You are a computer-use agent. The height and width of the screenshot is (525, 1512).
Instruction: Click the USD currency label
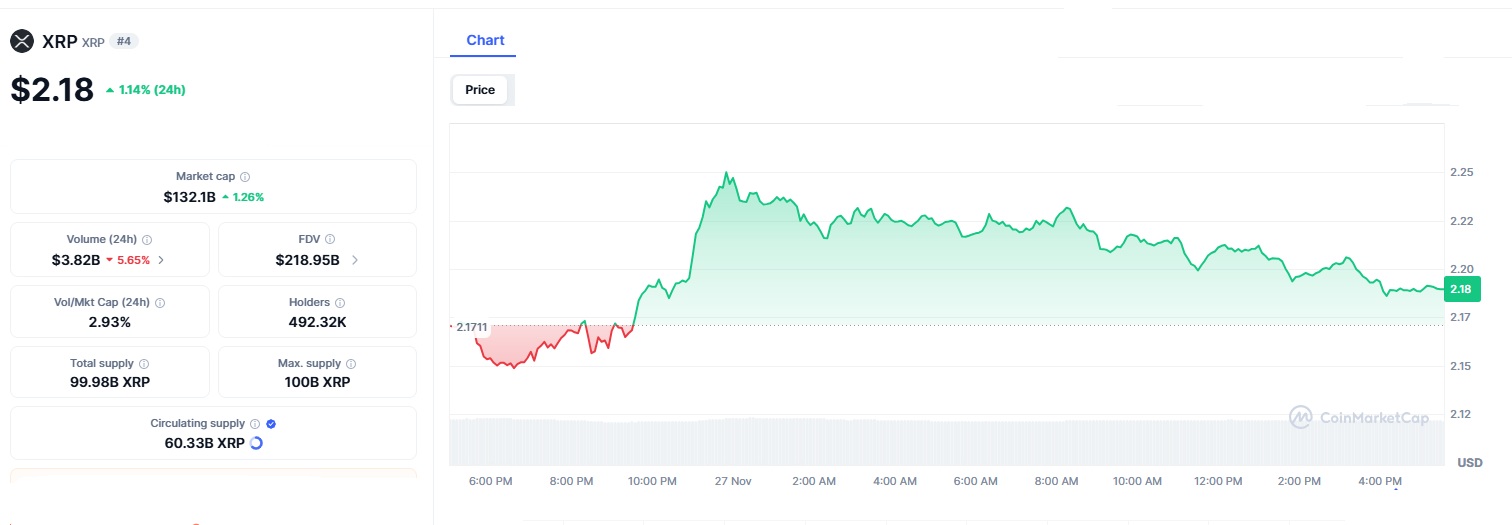(1470, 463)
